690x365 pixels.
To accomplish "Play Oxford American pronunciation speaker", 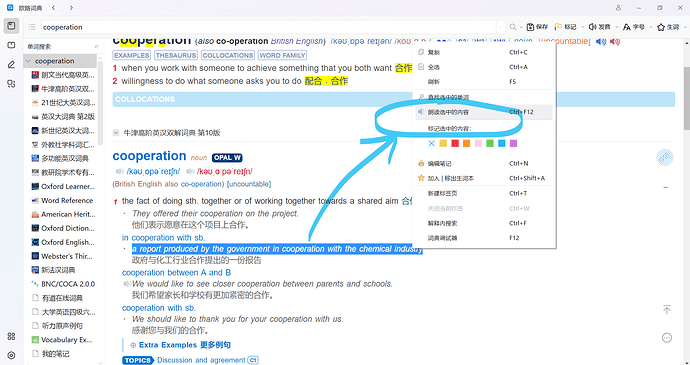I will 190,171.
